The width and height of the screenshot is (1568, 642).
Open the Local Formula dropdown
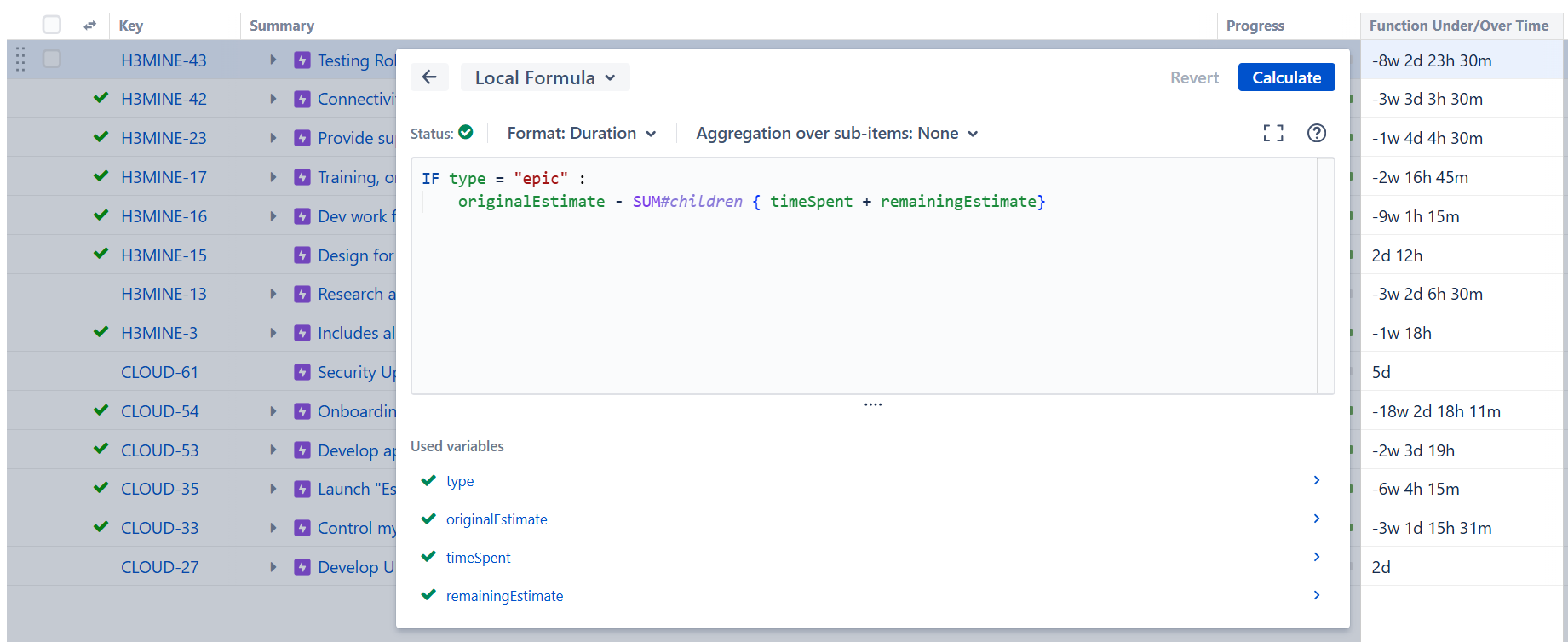(545, 77)
